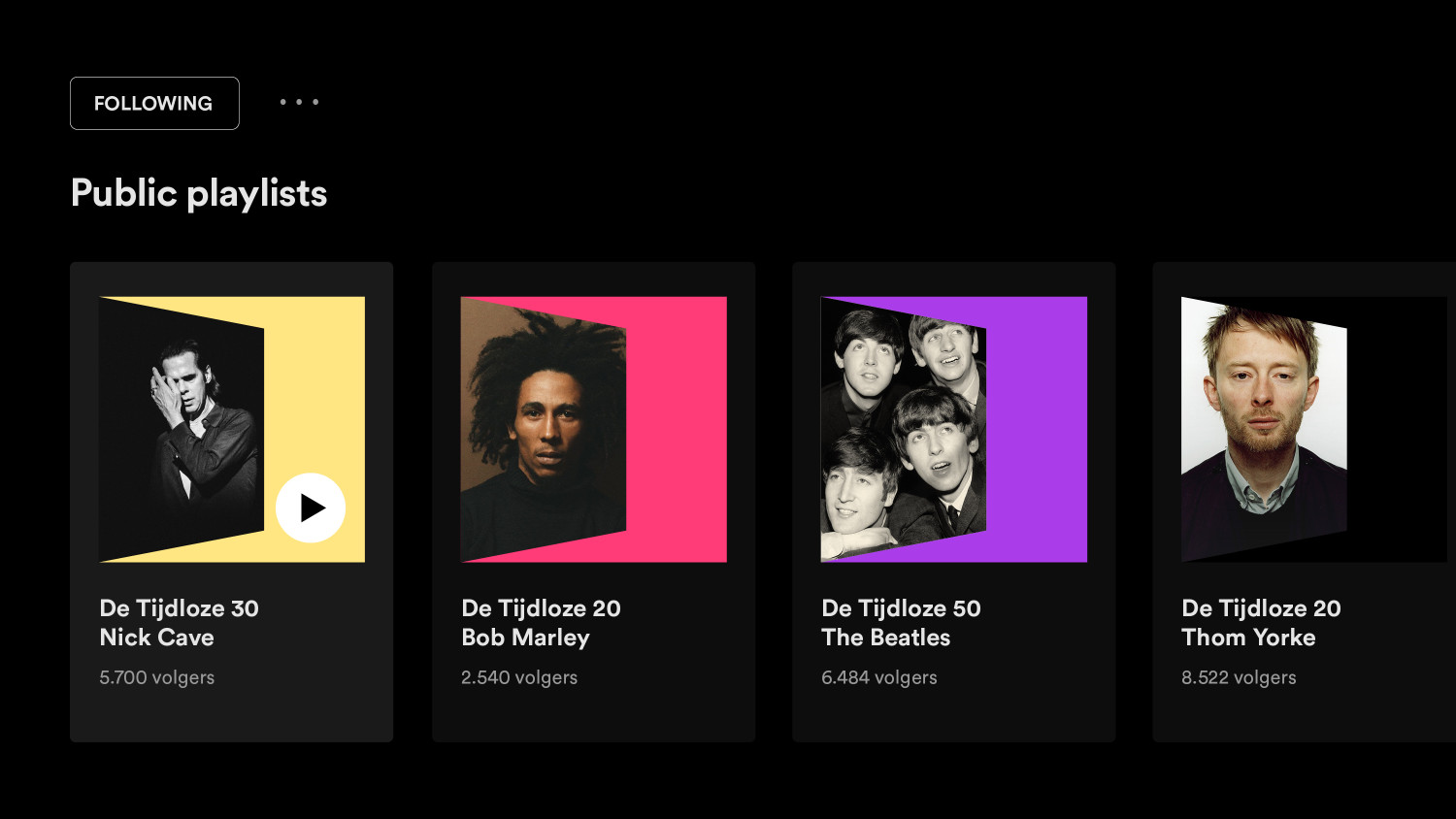Select the 8.522 volgers text
The image size is (1456, 819).
click(x=1239, y=677)
